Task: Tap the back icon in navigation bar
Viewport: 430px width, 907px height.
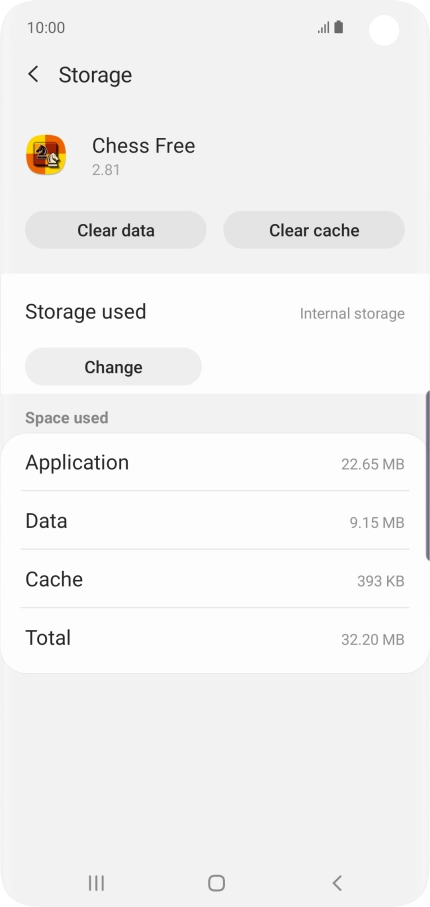Action: click(x=337, y=883)
